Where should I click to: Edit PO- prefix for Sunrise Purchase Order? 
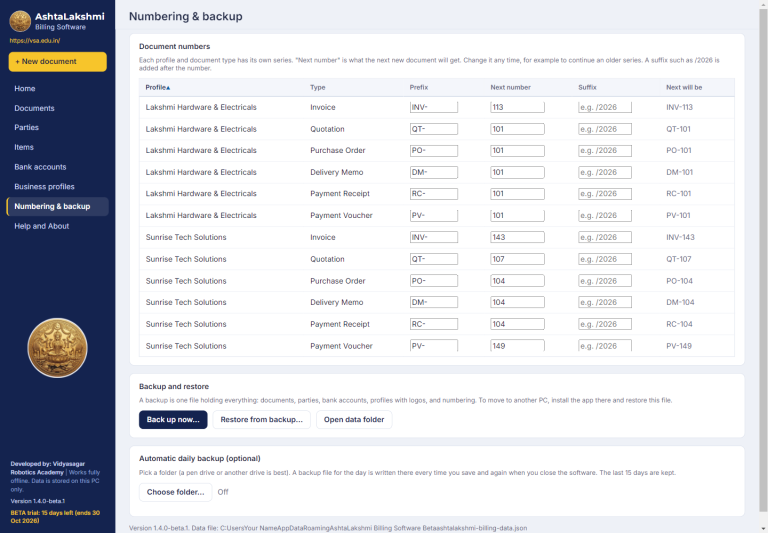[433, 281]
